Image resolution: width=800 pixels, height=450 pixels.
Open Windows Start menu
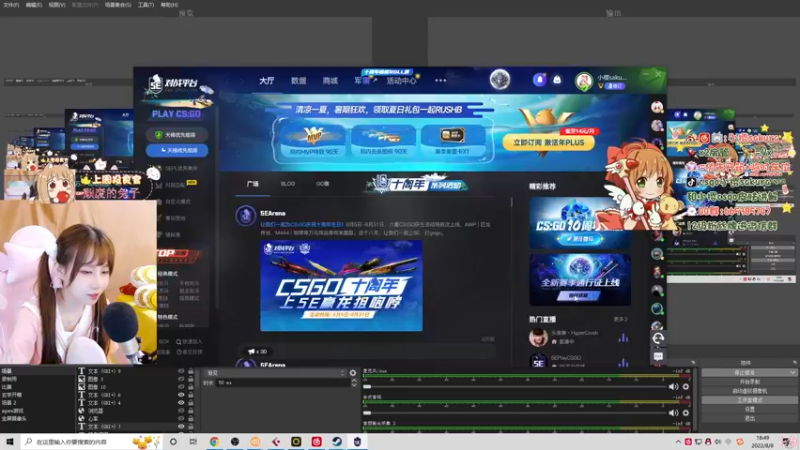9,441
